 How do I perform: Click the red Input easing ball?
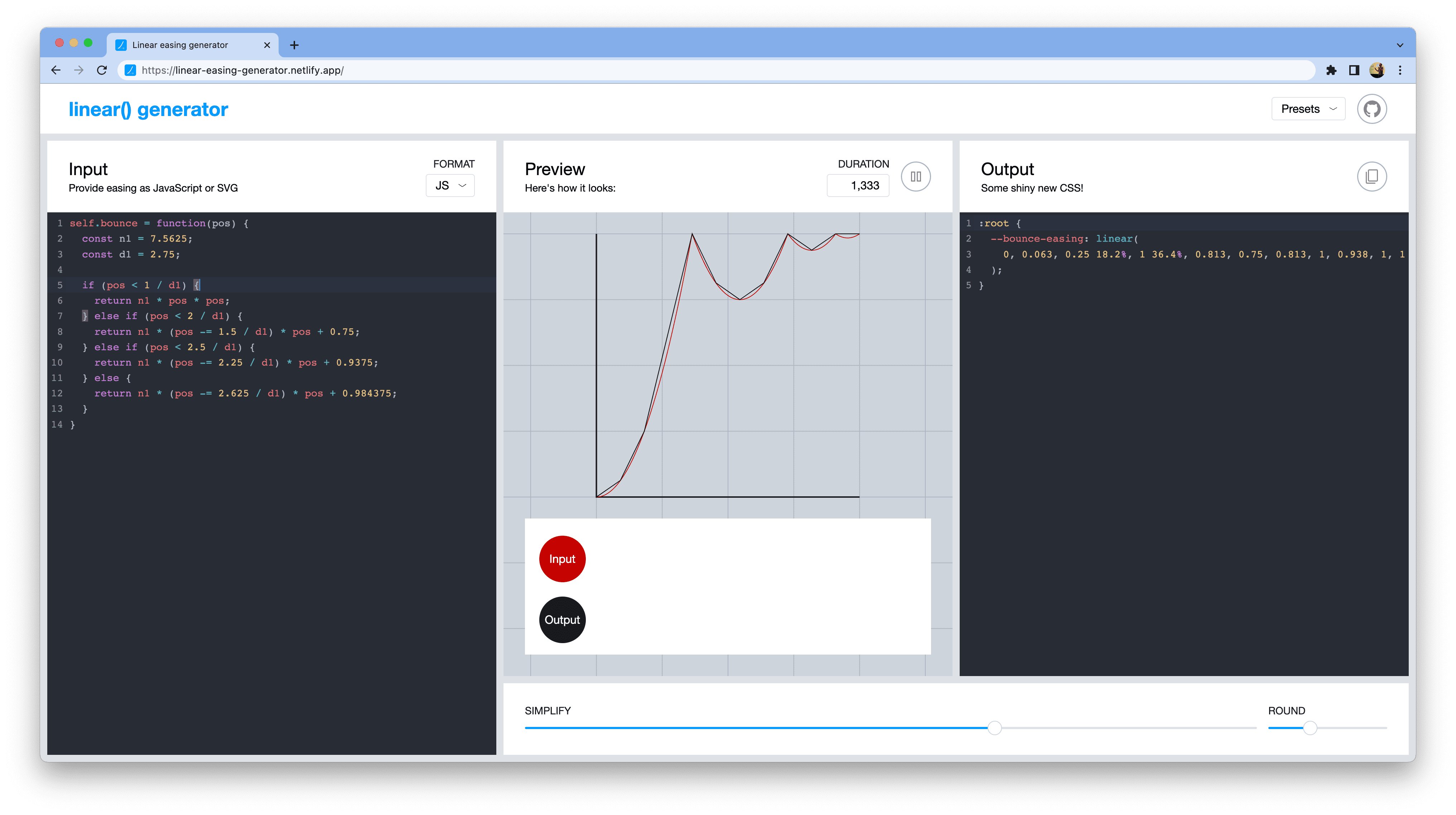[x=561, y=558]
